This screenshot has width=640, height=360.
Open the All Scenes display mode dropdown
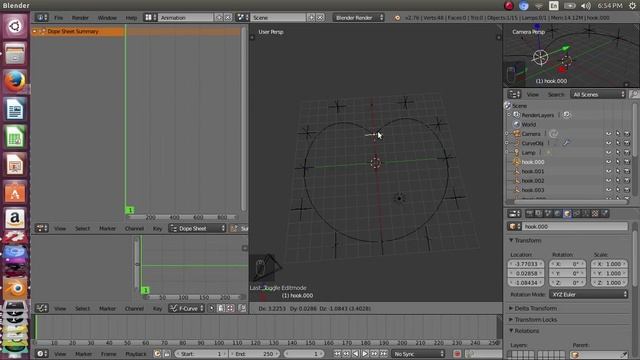(598, 94)
